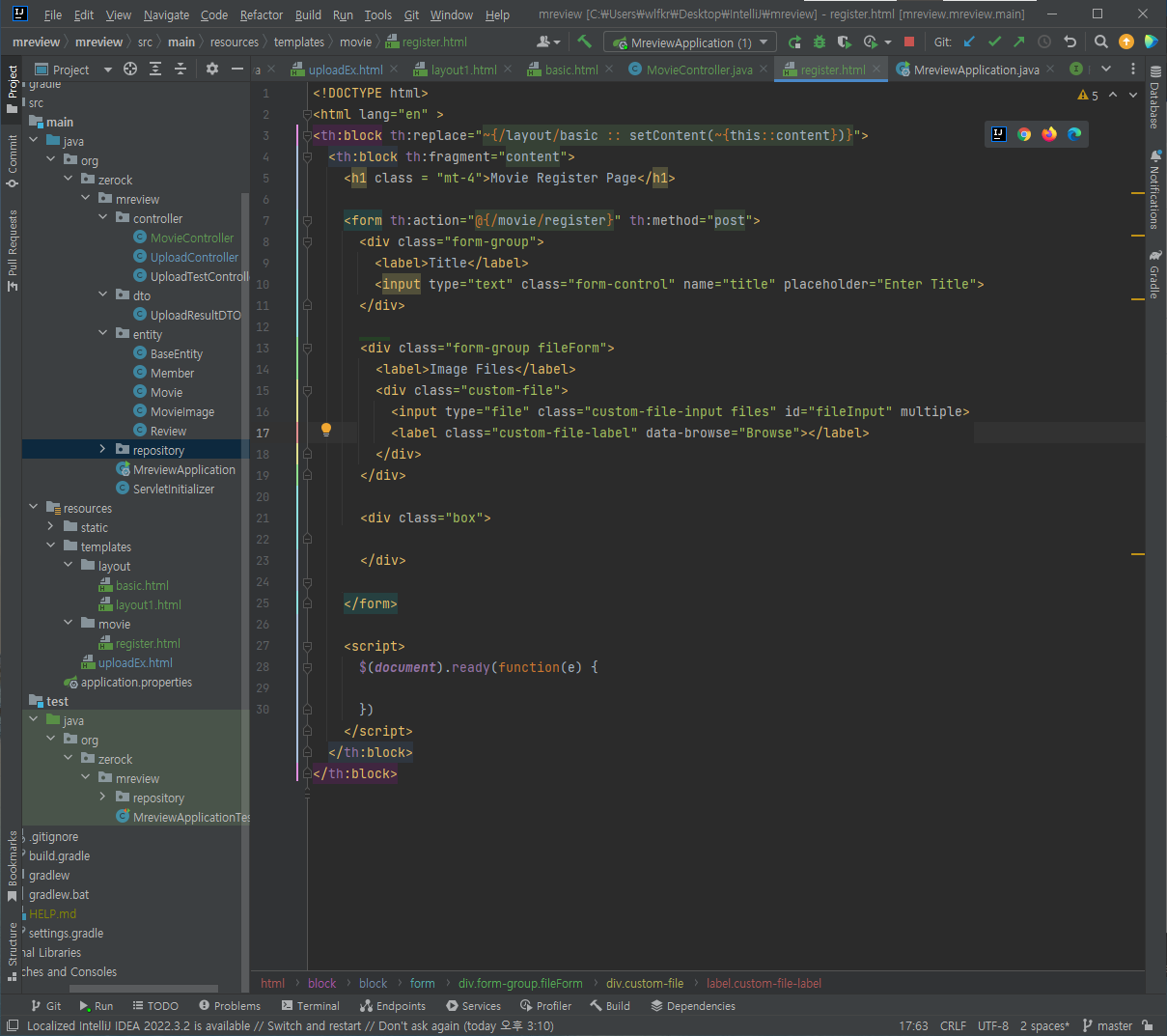Open the Database tool window
1167x1036 pixels.
[1154, 98]
